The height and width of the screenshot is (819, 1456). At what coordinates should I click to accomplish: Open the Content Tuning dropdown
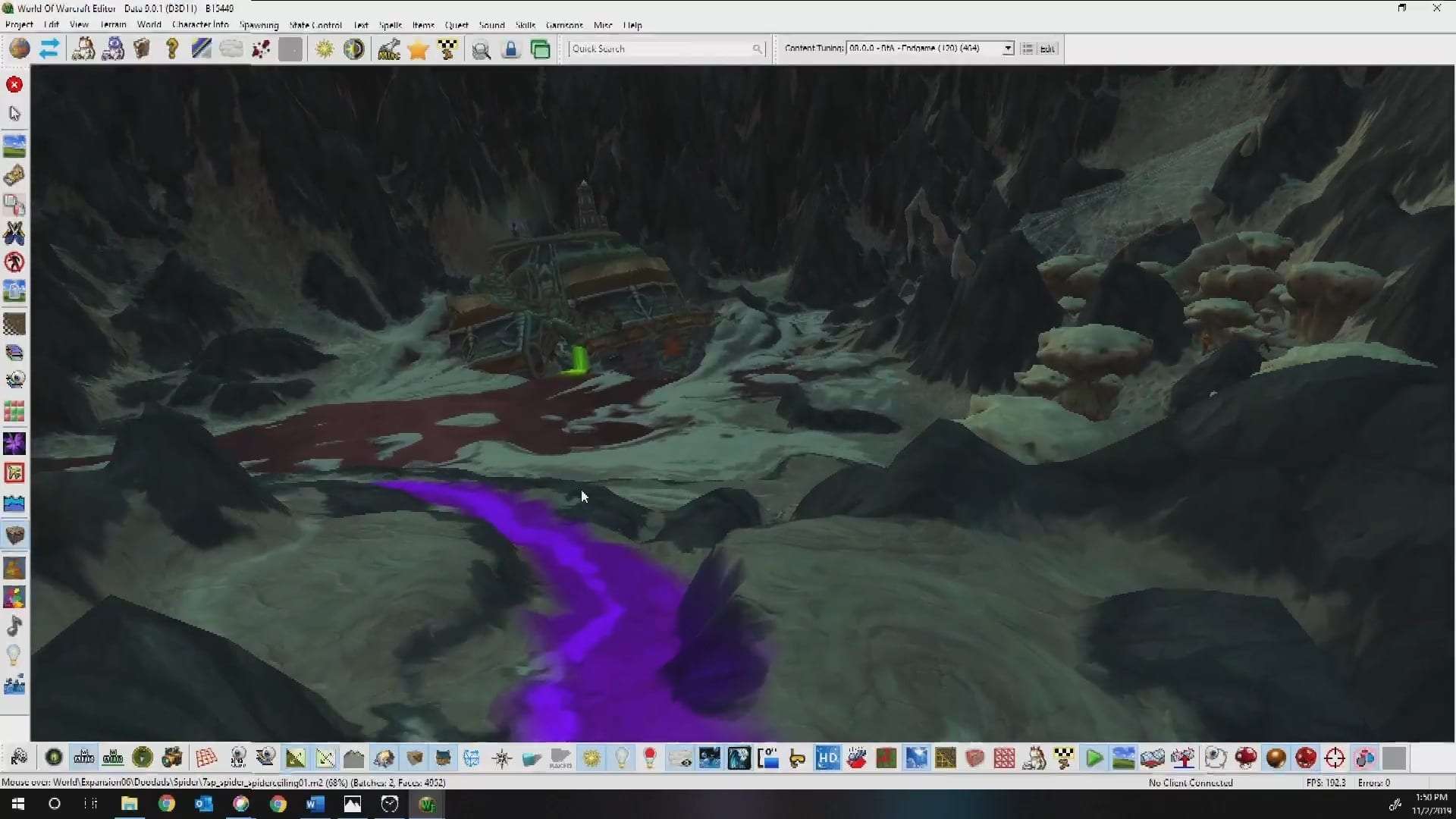point(1007,49)
